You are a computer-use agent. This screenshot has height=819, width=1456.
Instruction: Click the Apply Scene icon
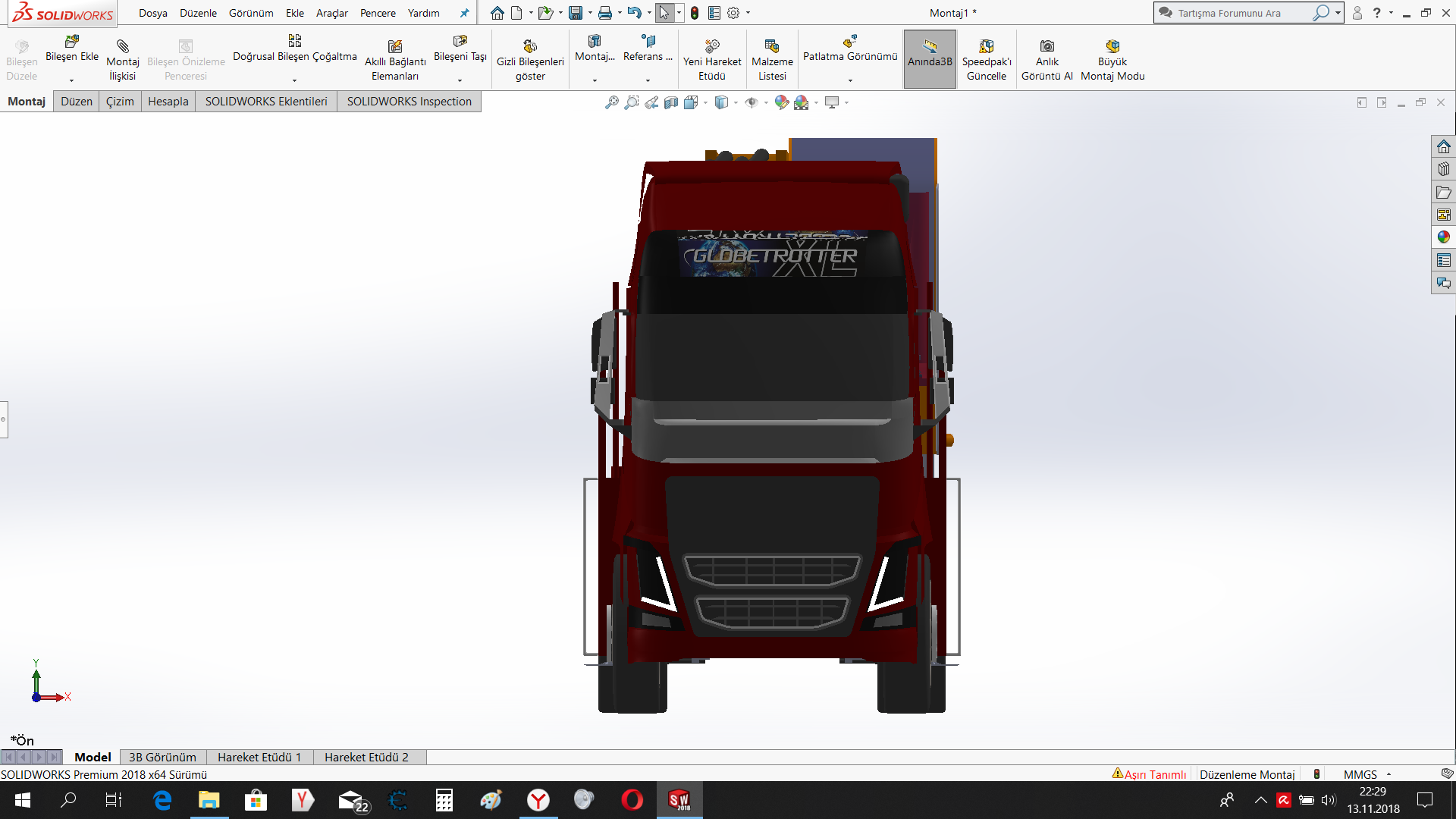point(801,102)
